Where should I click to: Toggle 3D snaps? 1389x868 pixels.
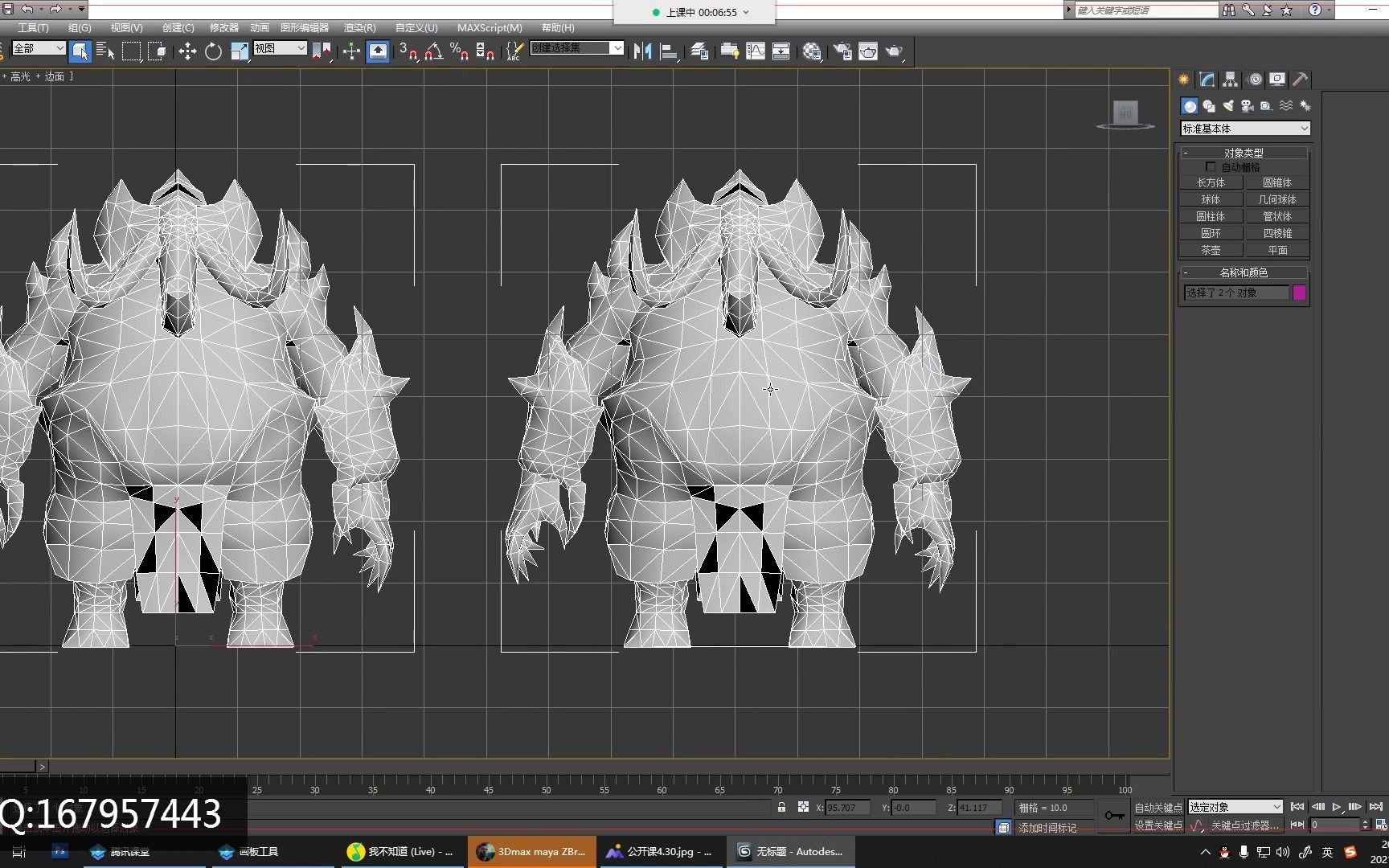(x=408, y=51)
